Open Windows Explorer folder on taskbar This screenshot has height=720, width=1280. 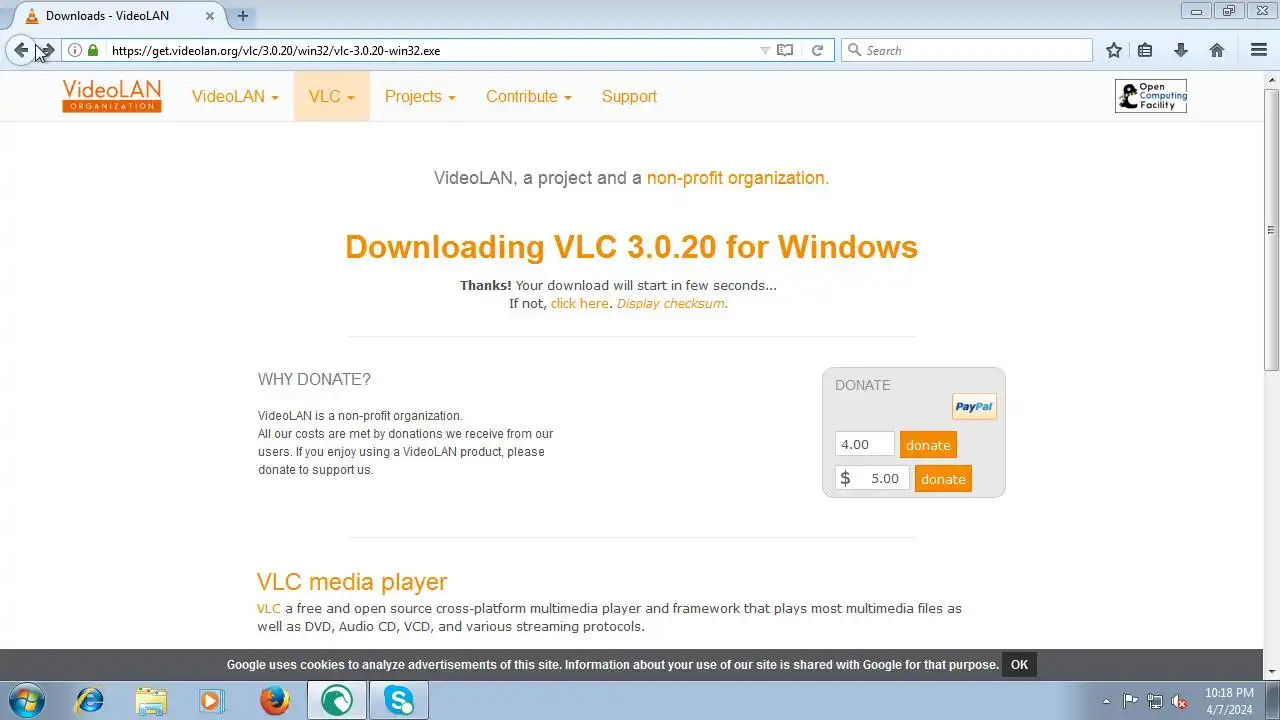tap(151, 700)
